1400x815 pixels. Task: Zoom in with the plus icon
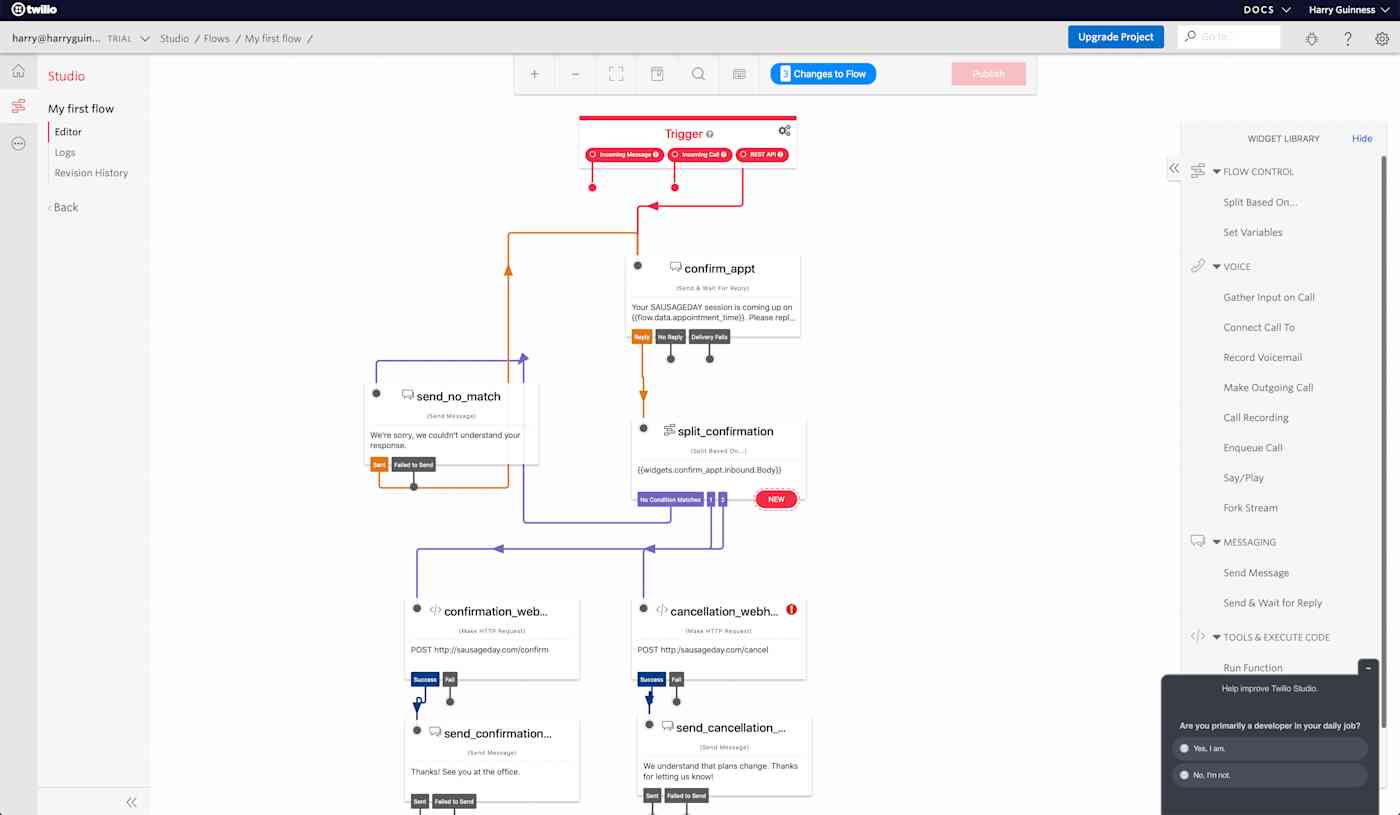(534, 74)
